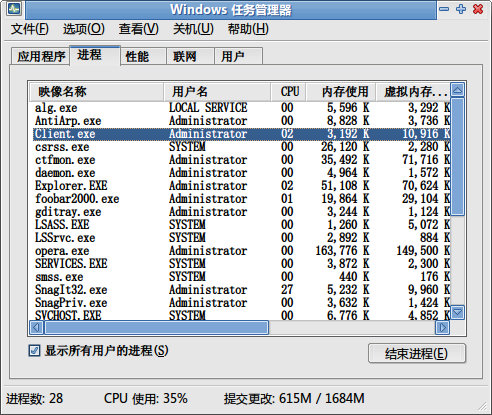Screen dimensions: 492x415
Task: Select the gditray.exe process
Action: tap(241, 212)
